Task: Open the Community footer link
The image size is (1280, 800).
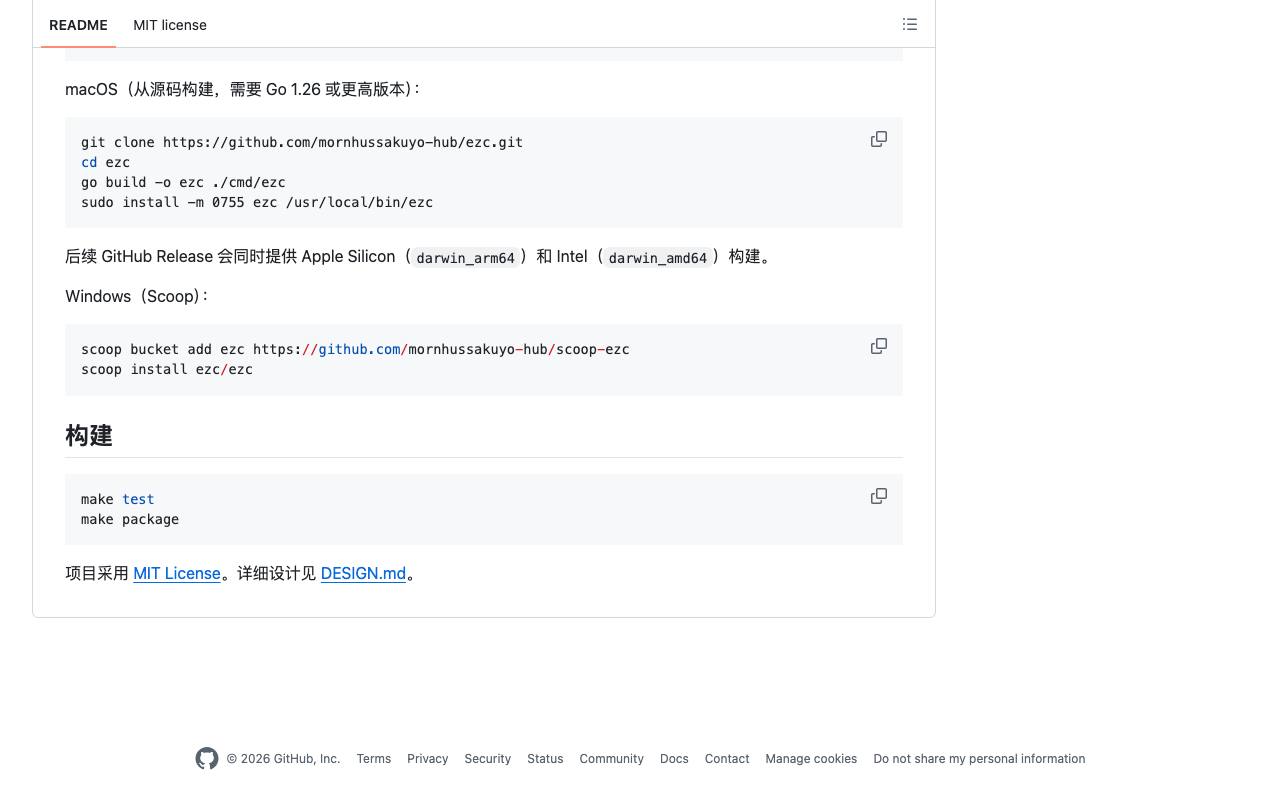Action: click(x=611, y=759)
